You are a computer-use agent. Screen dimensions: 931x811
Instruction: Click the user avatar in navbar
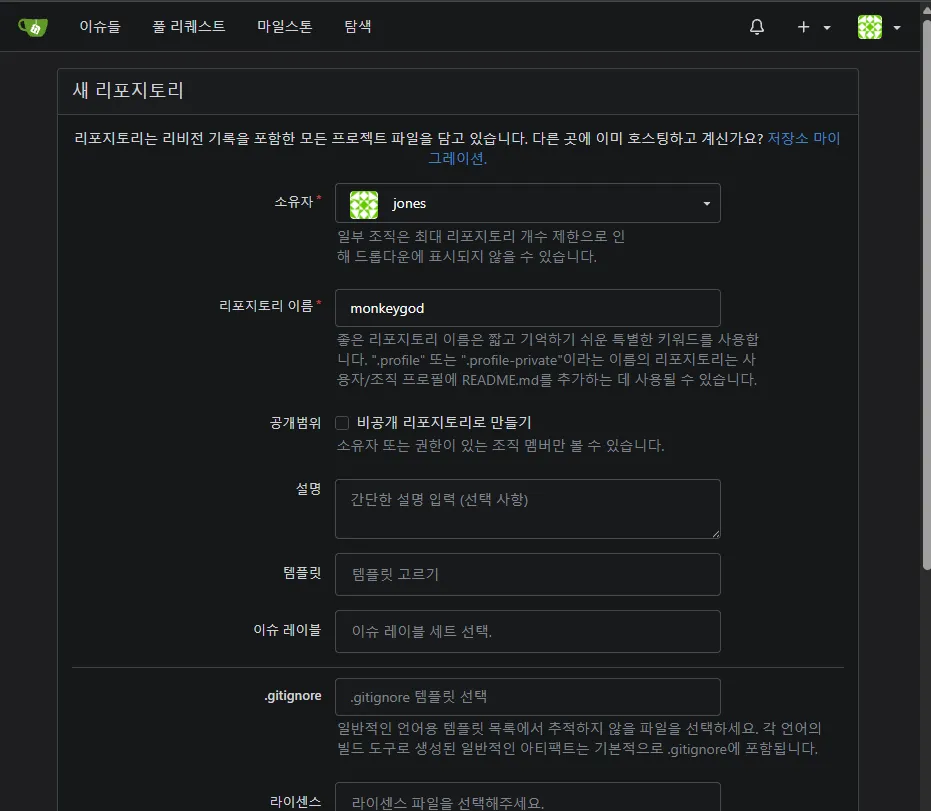tap(869, 27)
